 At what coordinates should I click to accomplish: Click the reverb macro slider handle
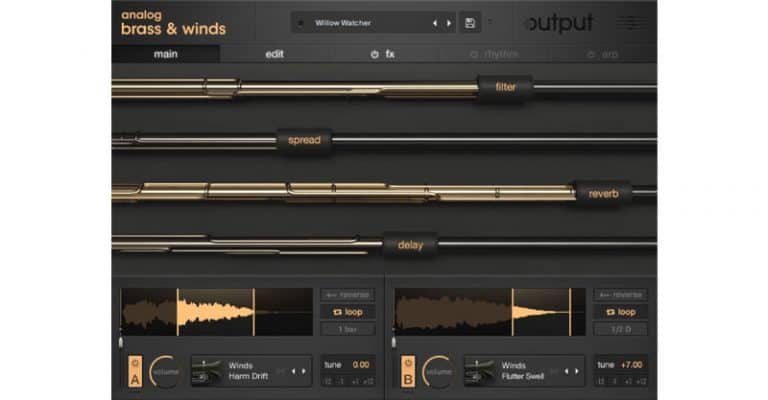[603, 194]
